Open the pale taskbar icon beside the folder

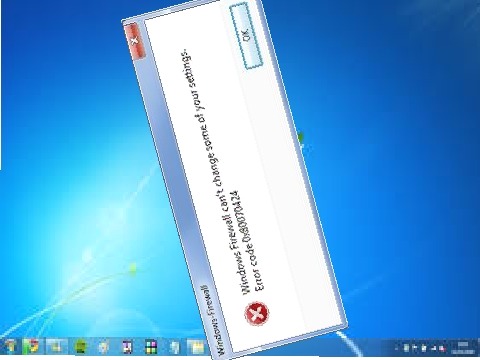point(174,347)
